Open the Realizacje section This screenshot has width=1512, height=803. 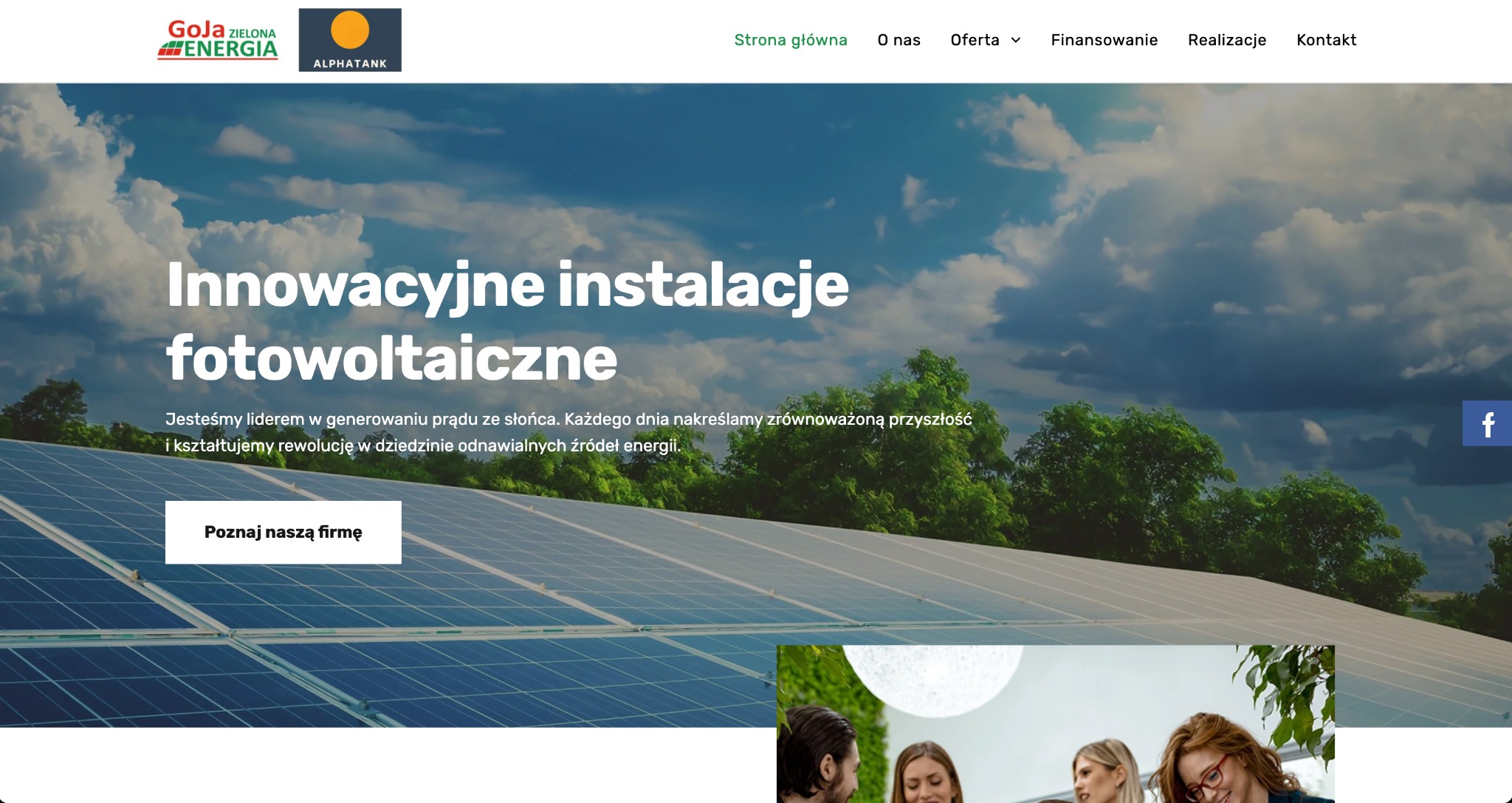click(x=1226, y=40)
